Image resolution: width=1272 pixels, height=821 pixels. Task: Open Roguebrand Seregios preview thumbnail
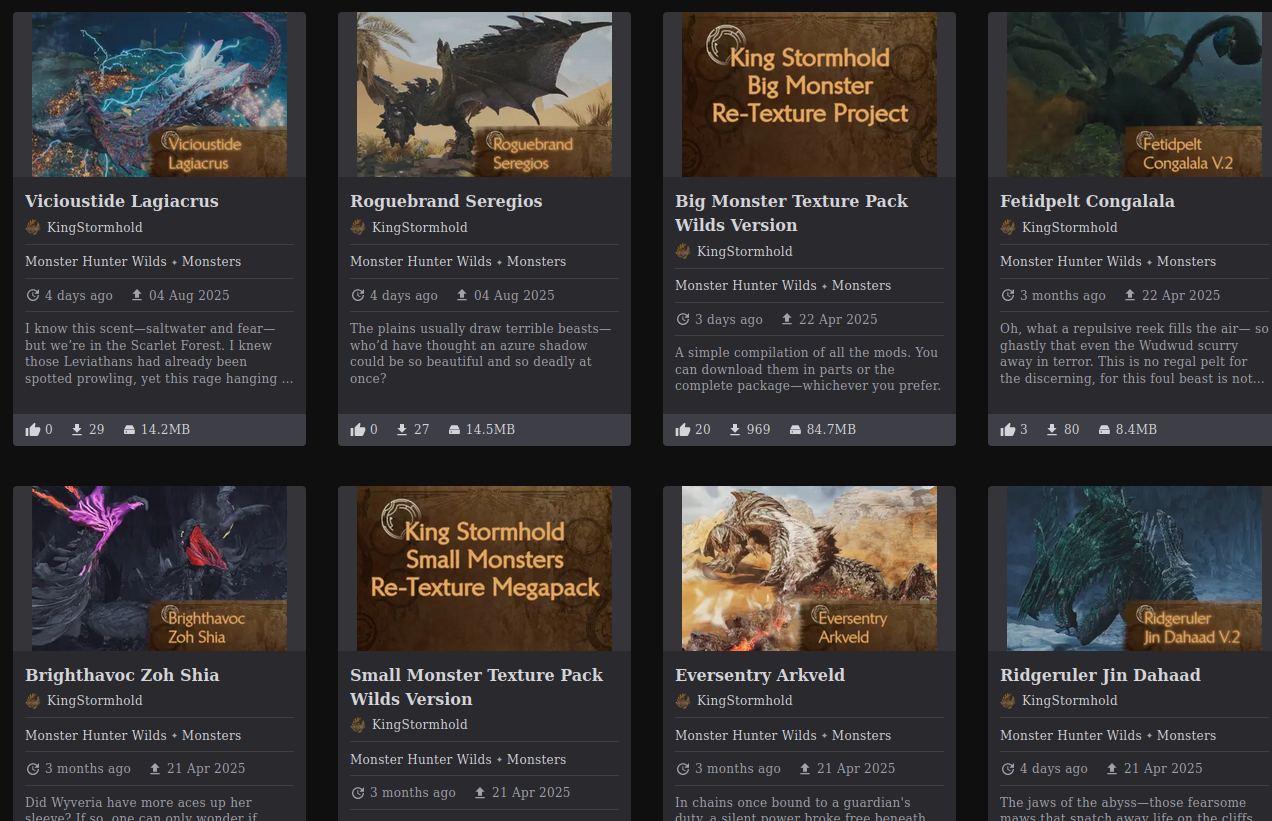pyautogui.click(x=484, y=95)
